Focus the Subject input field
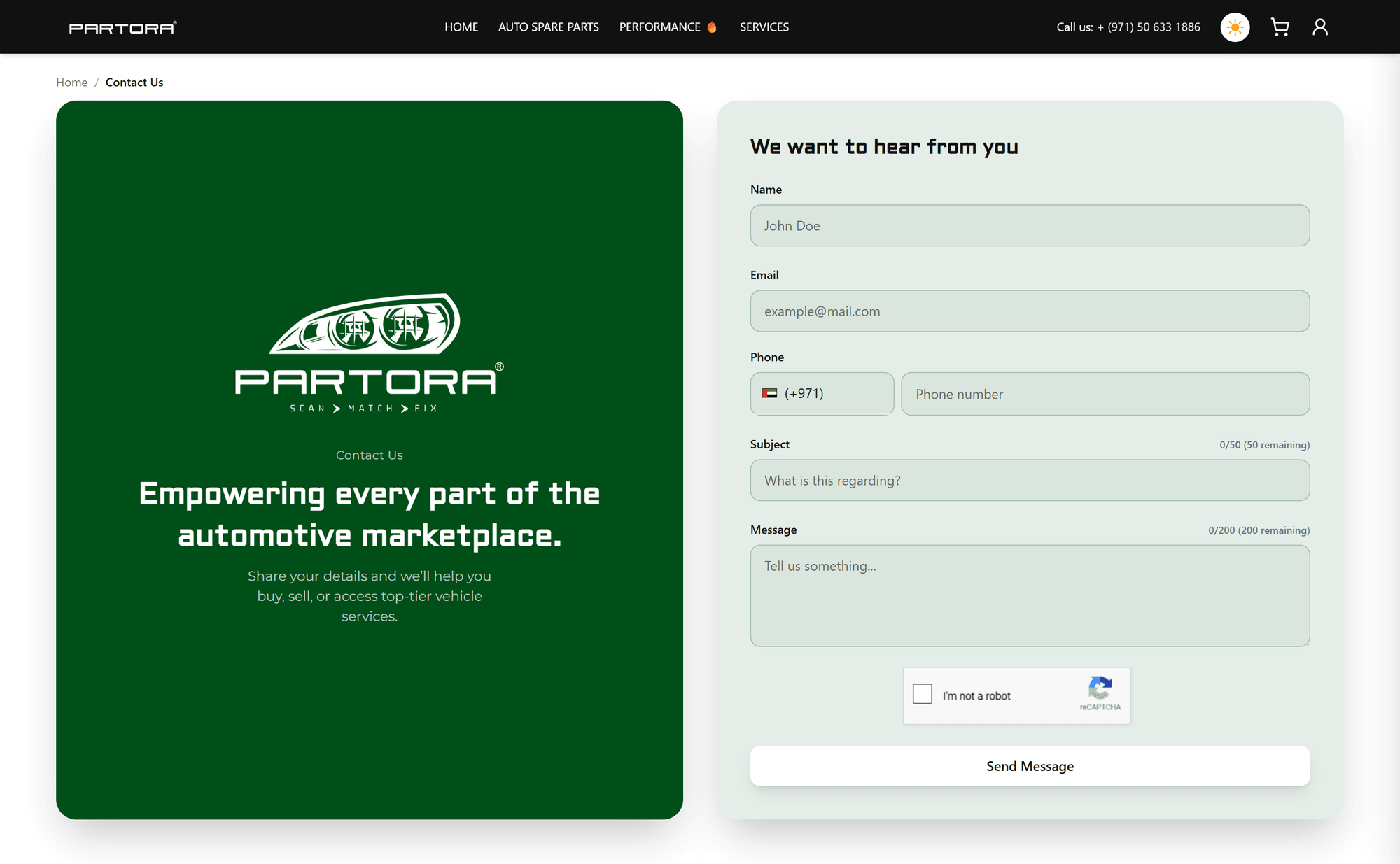The height and width of the screenshot is (864, 1400). (x=1030, y=480)
